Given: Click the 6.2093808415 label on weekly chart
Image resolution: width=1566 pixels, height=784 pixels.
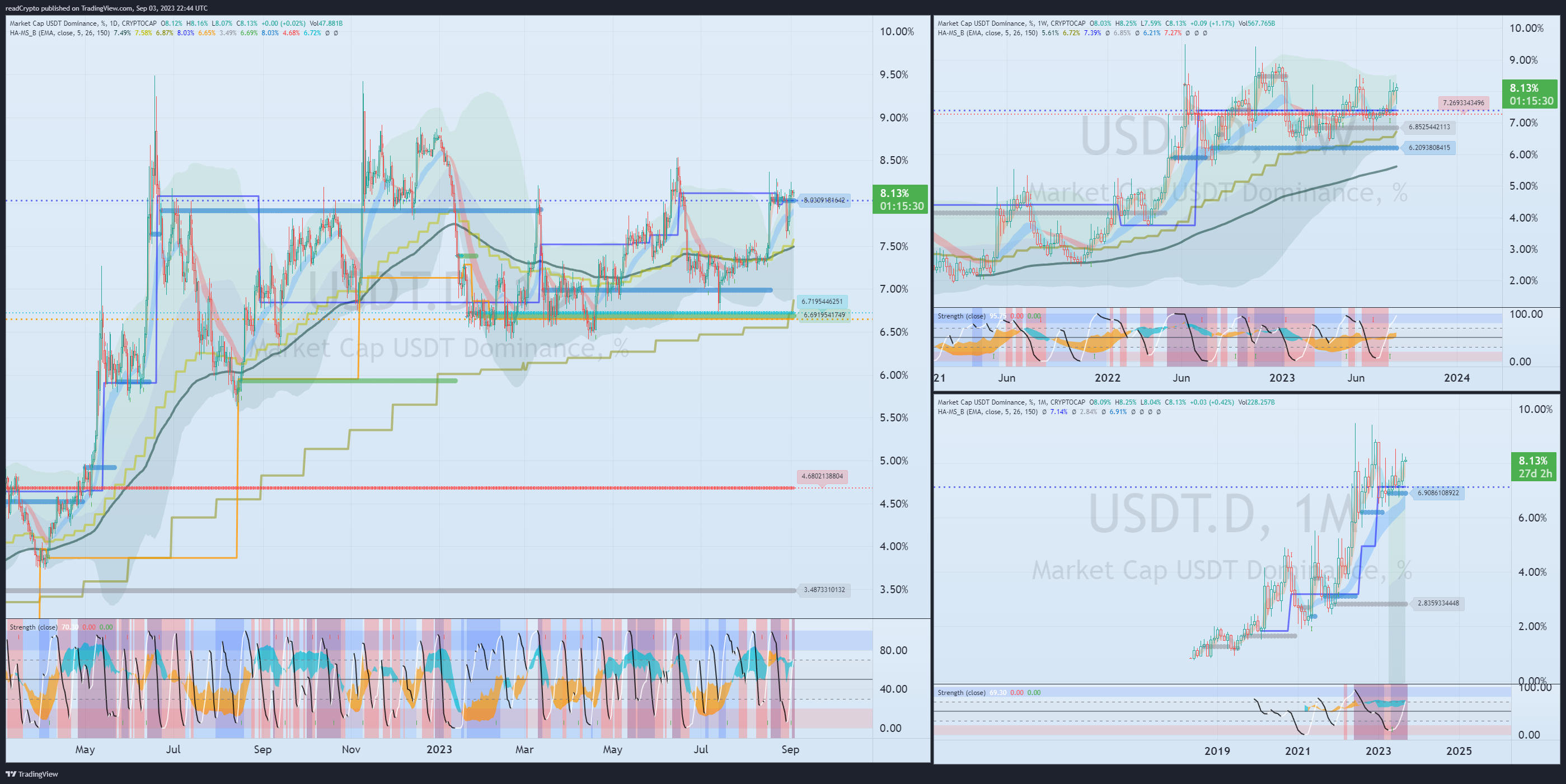Looking at the screenshot, I should pyautogui.click(x=1429, y=148).
